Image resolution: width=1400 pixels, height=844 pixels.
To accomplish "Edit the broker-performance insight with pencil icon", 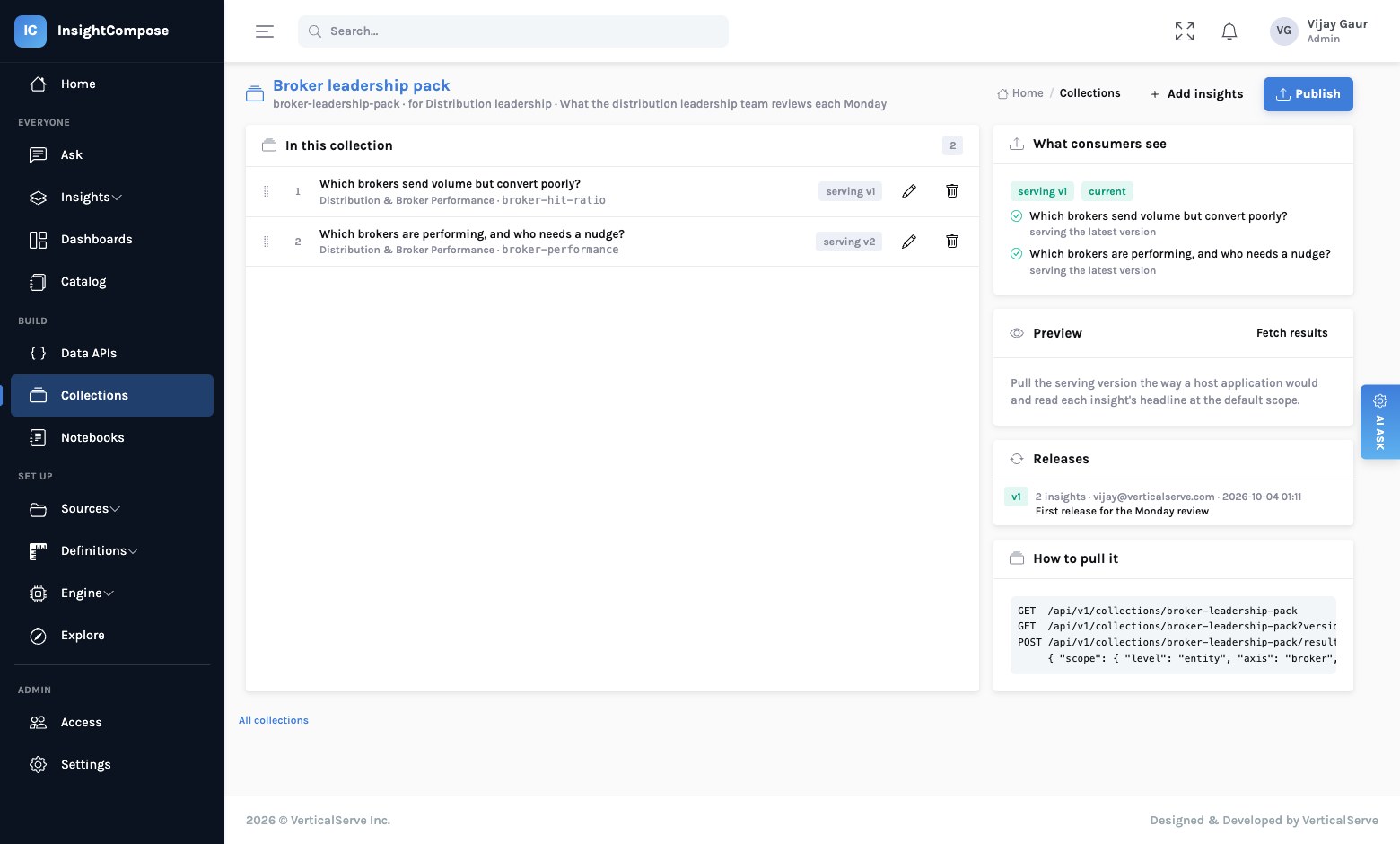I will (909, 242).
